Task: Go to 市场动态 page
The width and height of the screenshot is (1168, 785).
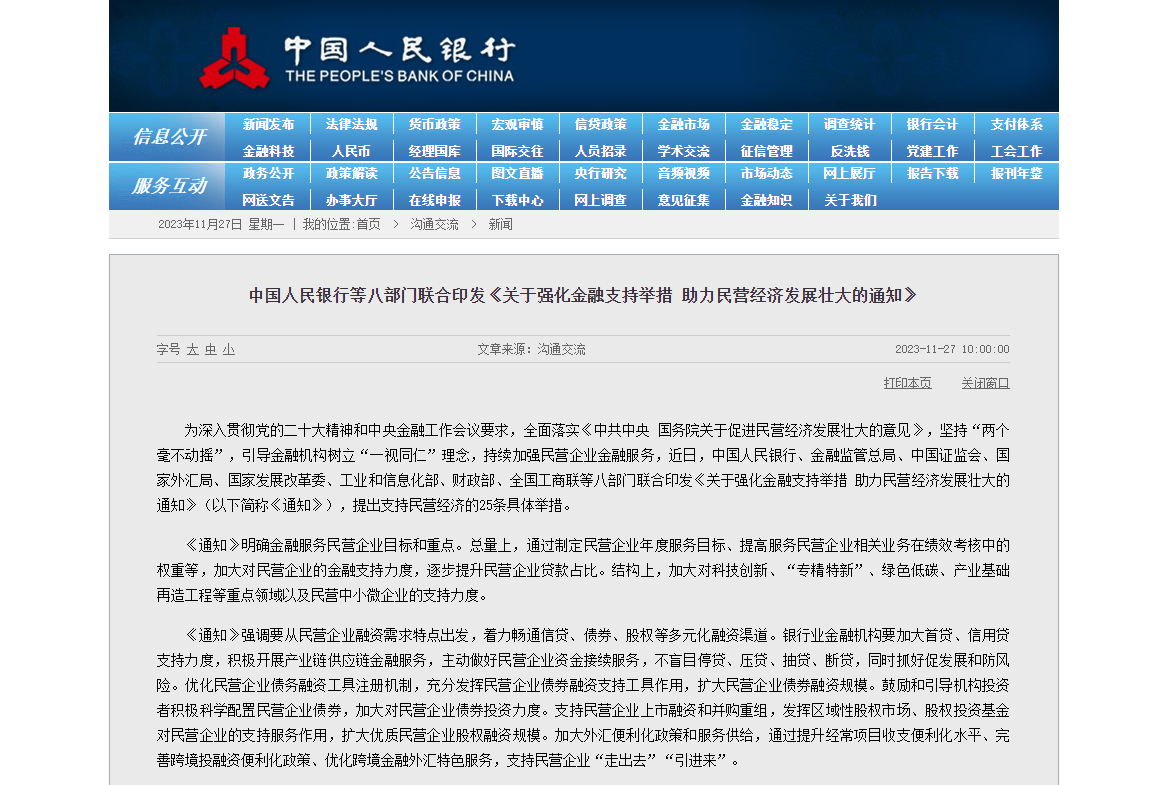Action: click(766, 174)
